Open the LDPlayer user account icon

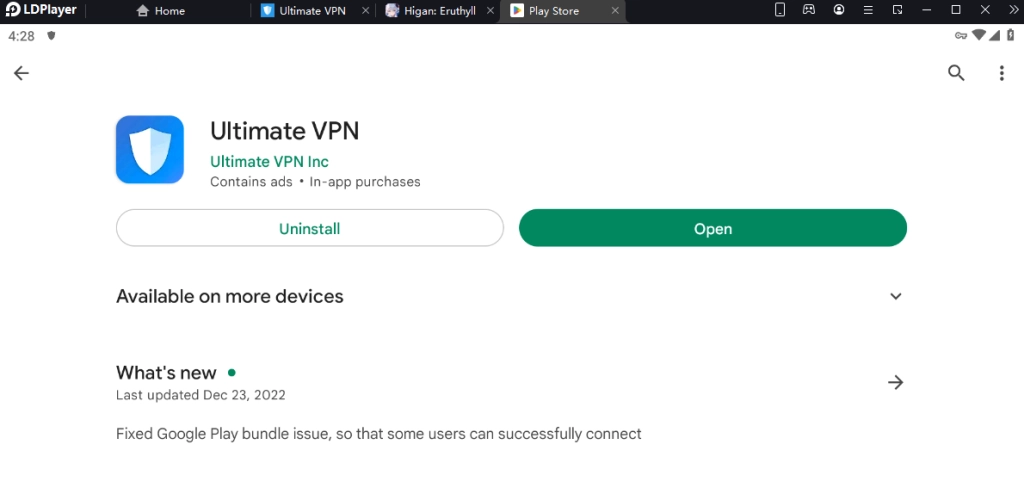click(x=838, y=10)
